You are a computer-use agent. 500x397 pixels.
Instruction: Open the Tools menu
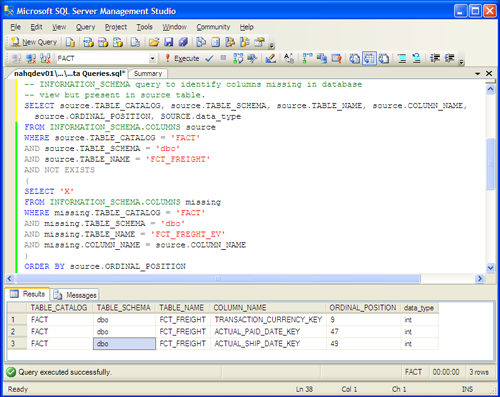tap(144, 27)
